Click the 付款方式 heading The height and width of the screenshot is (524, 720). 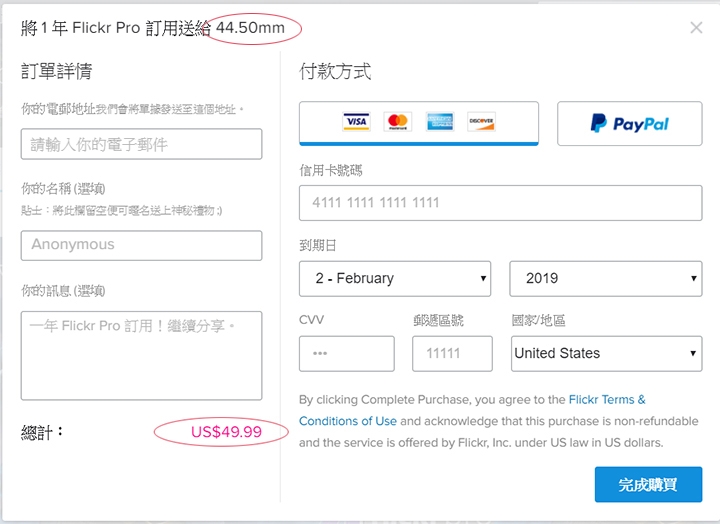(335, 71)
